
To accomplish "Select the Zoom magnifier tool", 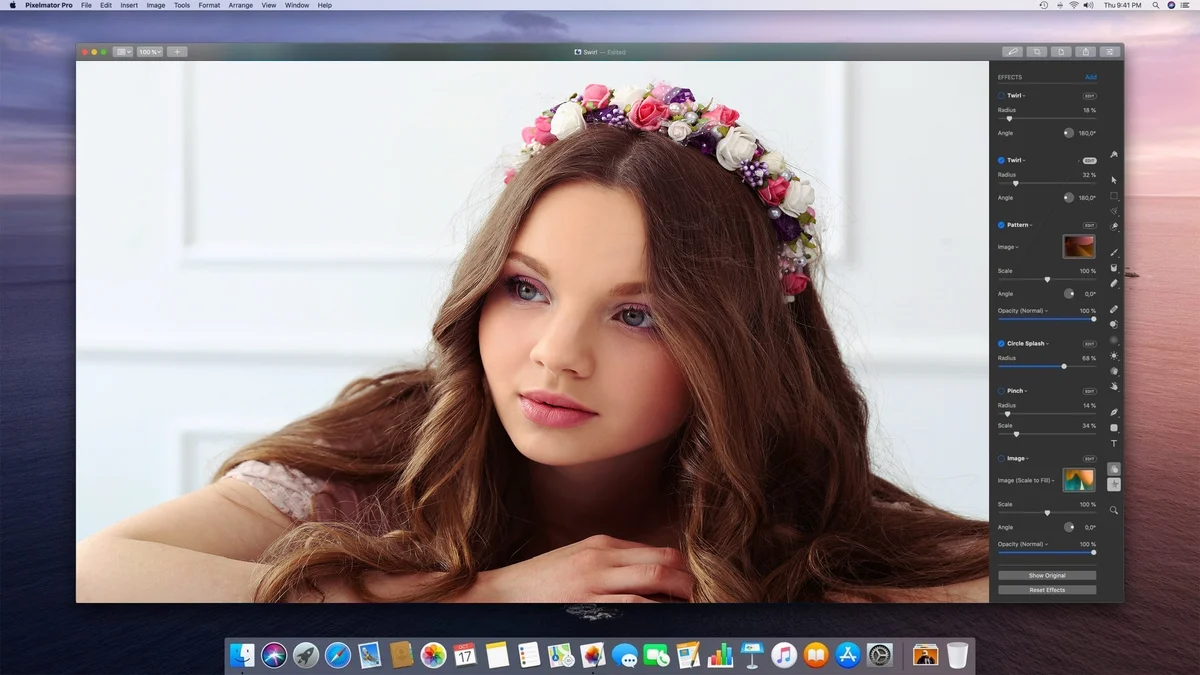I will pos(1114,510).
